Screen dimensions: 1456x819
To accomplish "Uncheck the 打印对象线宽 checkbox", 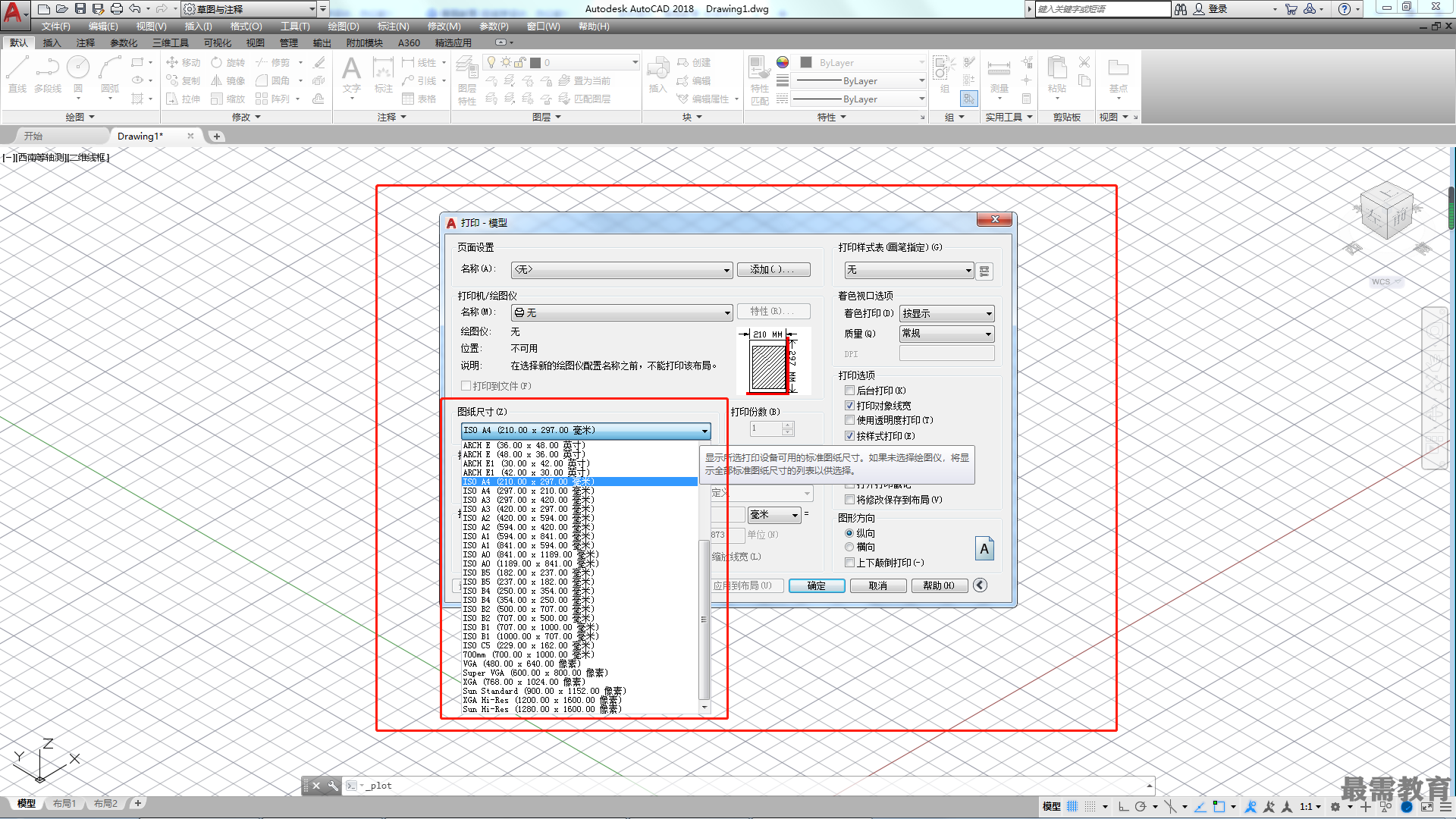I will [x=850, y=406].
